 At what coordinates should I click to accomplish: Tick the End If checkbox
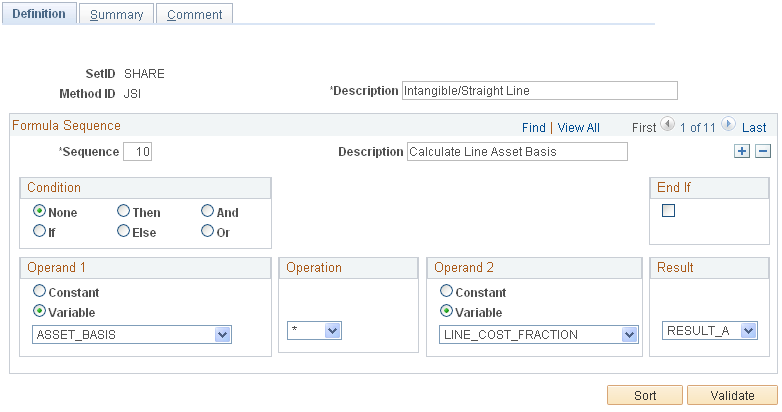[x=669, y=211]
